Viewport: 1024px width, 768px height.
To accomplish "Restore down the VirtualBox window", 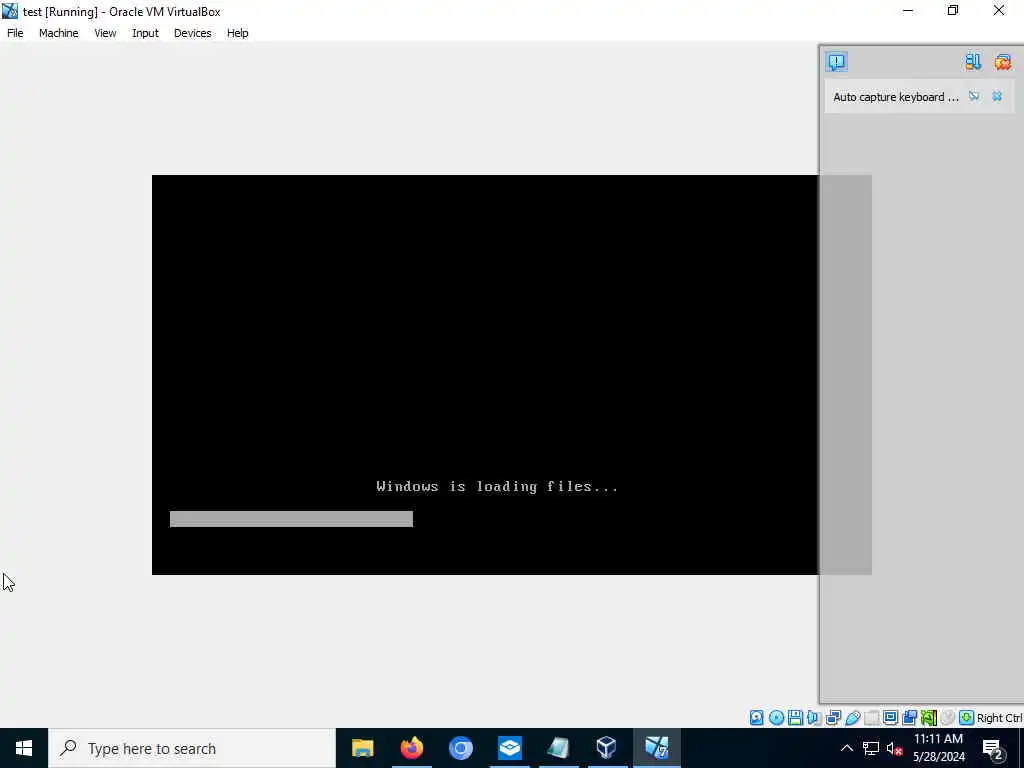I will [x=953, y=10].
